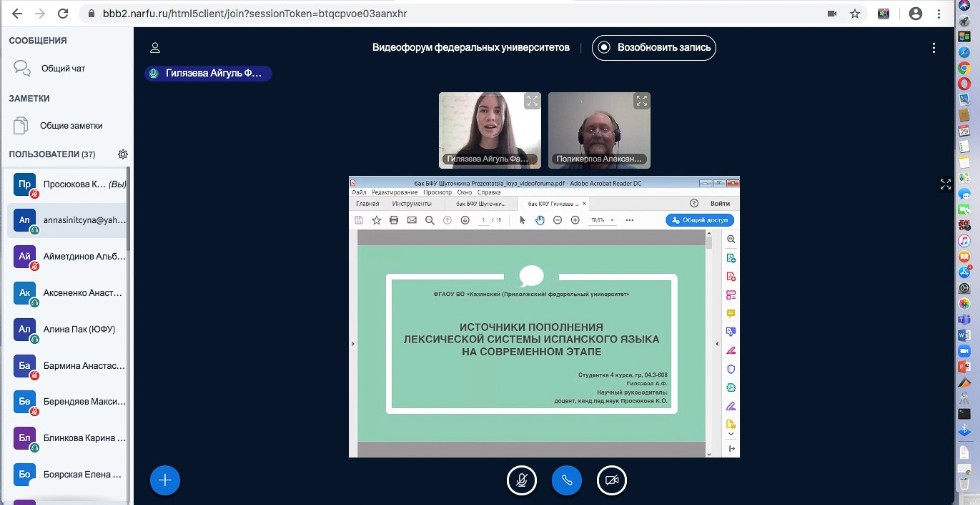
Task: Toggle webcam sharing button
Action: point(611,480)
